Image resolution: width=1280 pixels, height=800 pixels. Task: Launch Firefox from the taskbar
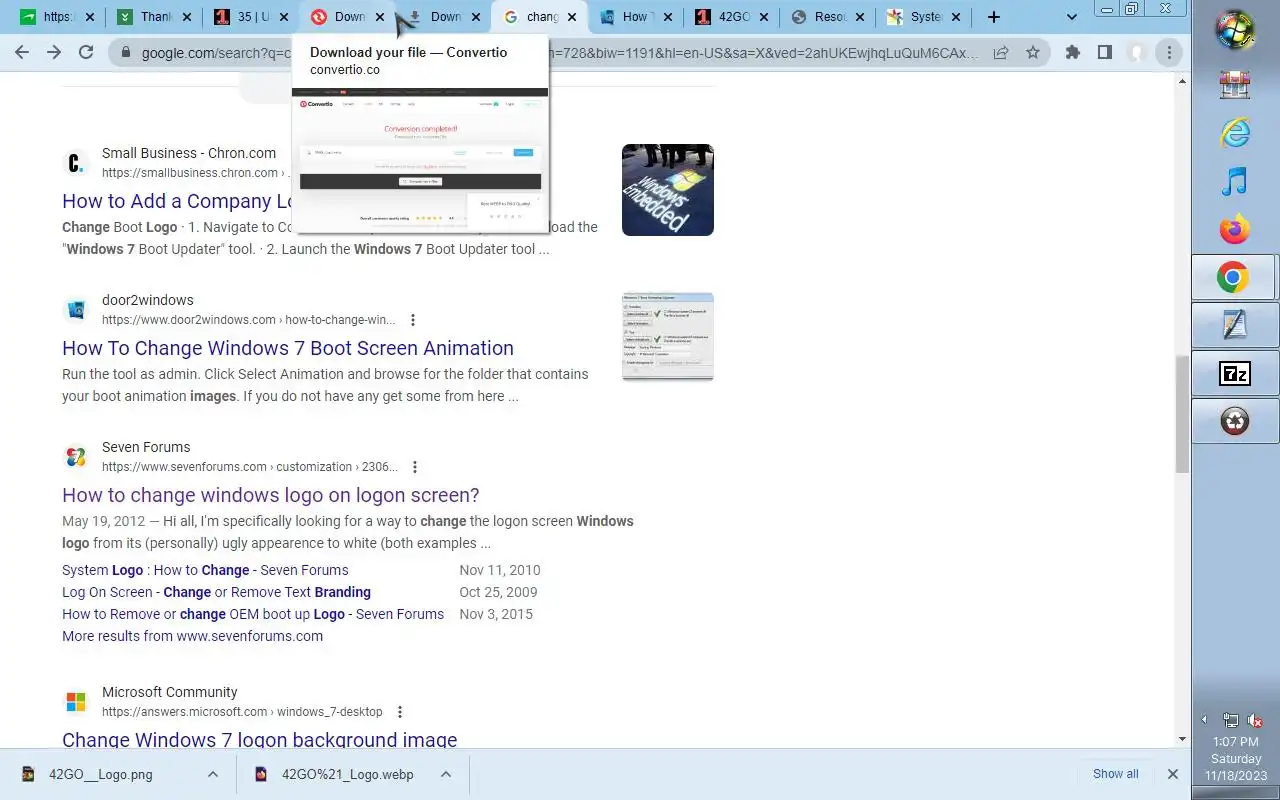pyautogui.click(x=1235, y=229)
